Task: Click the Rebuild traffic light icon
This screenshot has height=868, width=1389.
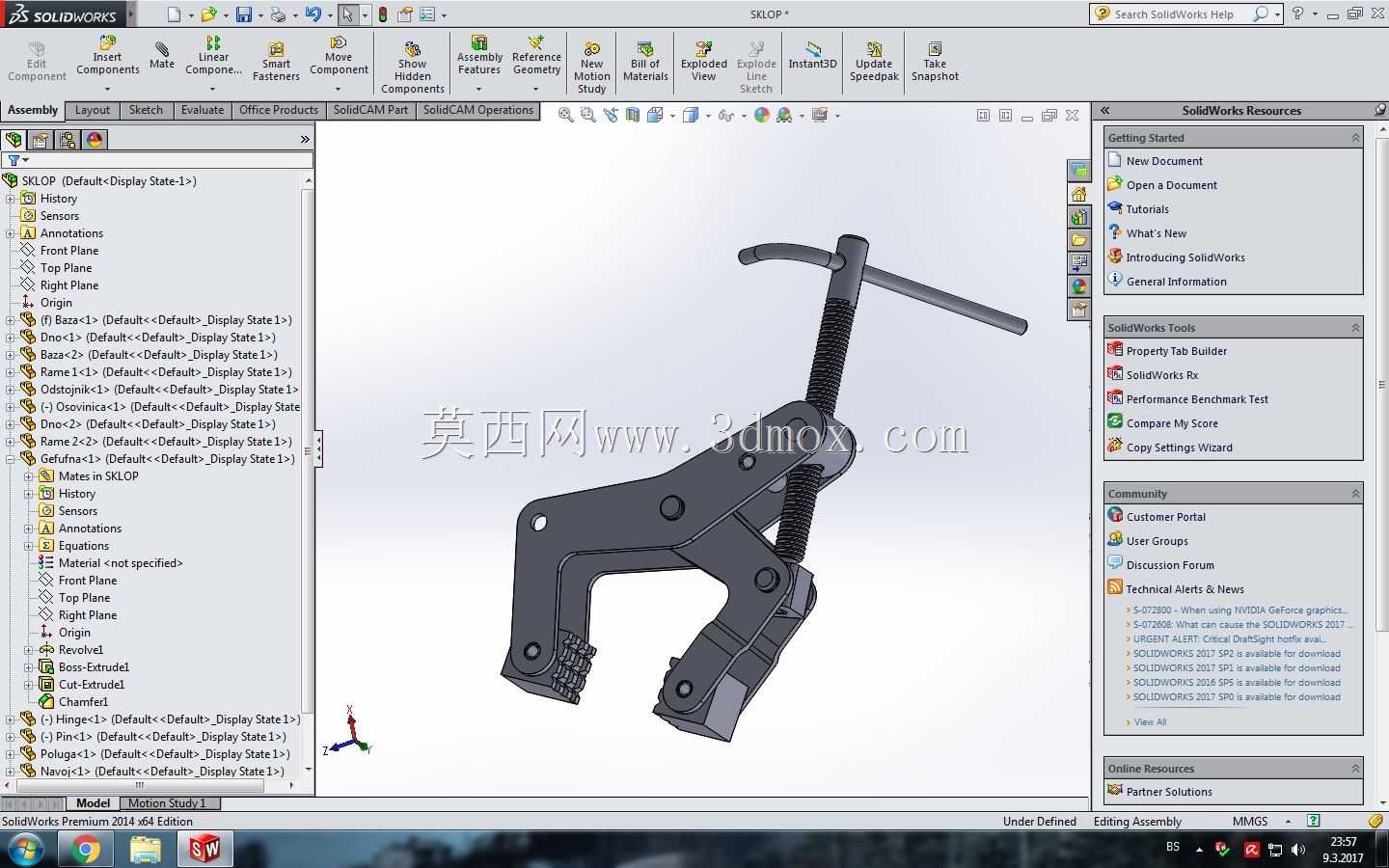Action: pyautogui.click(x=383, y=14)
